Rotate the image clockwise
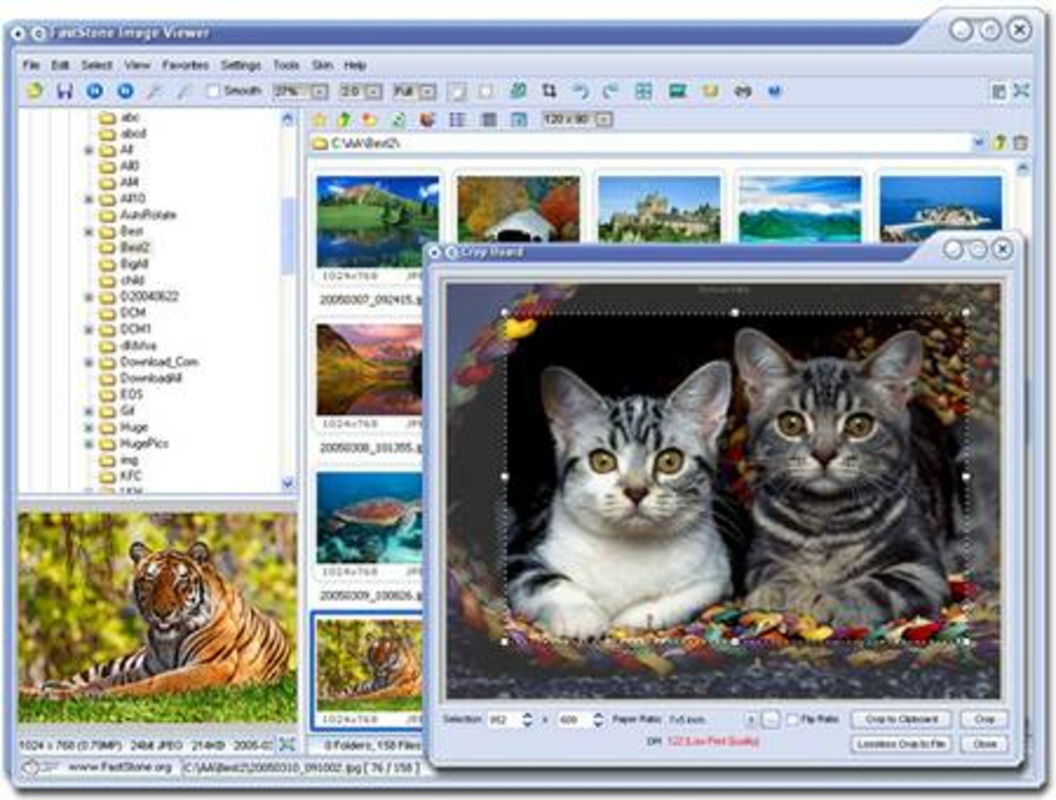 pyautogui.click(x=613, y=91)
